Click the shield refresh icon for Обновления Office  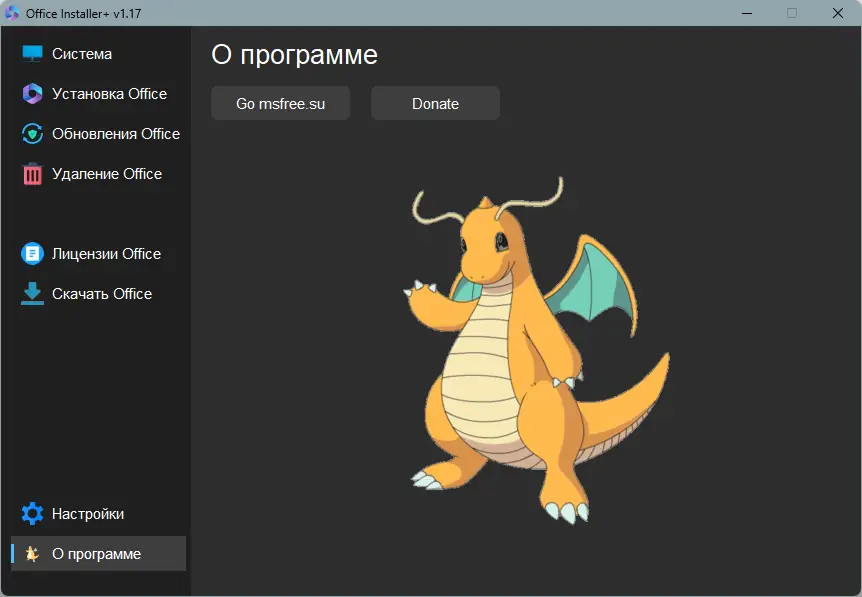tap(32, 134)
